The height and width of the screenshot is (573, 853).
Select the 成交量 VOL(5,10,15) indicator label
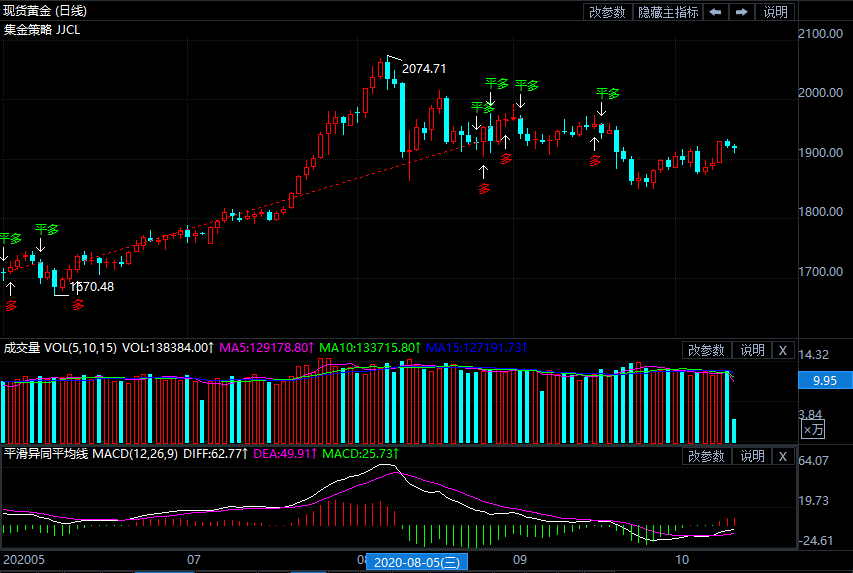coord(60,348)
